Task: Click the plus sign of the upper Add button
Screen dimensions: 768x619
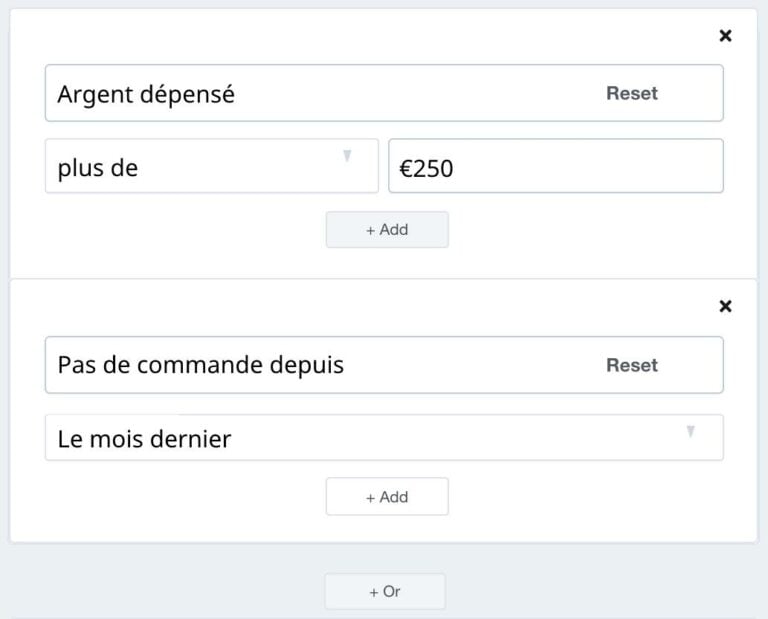Action: tap(371, 231)
